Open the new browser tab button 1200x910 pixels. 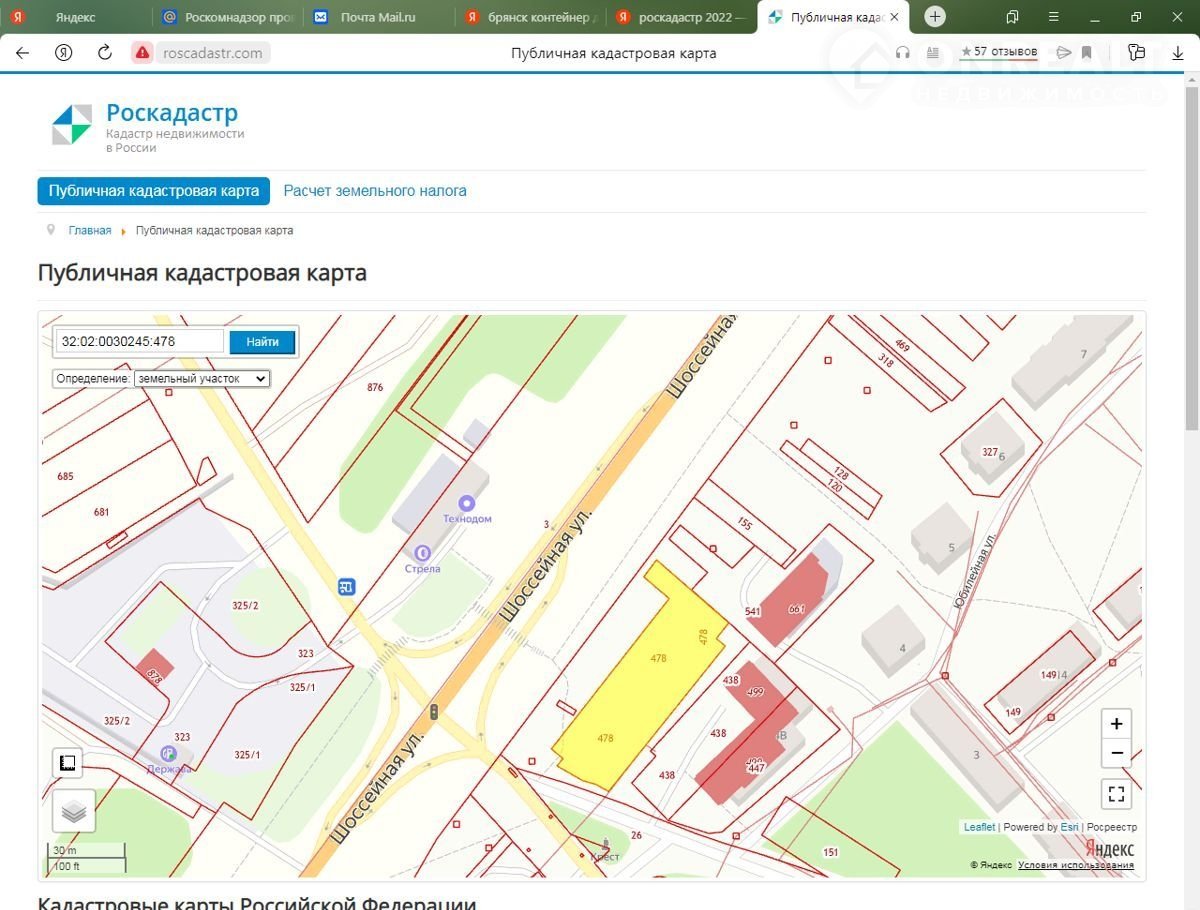click(934, 17)
